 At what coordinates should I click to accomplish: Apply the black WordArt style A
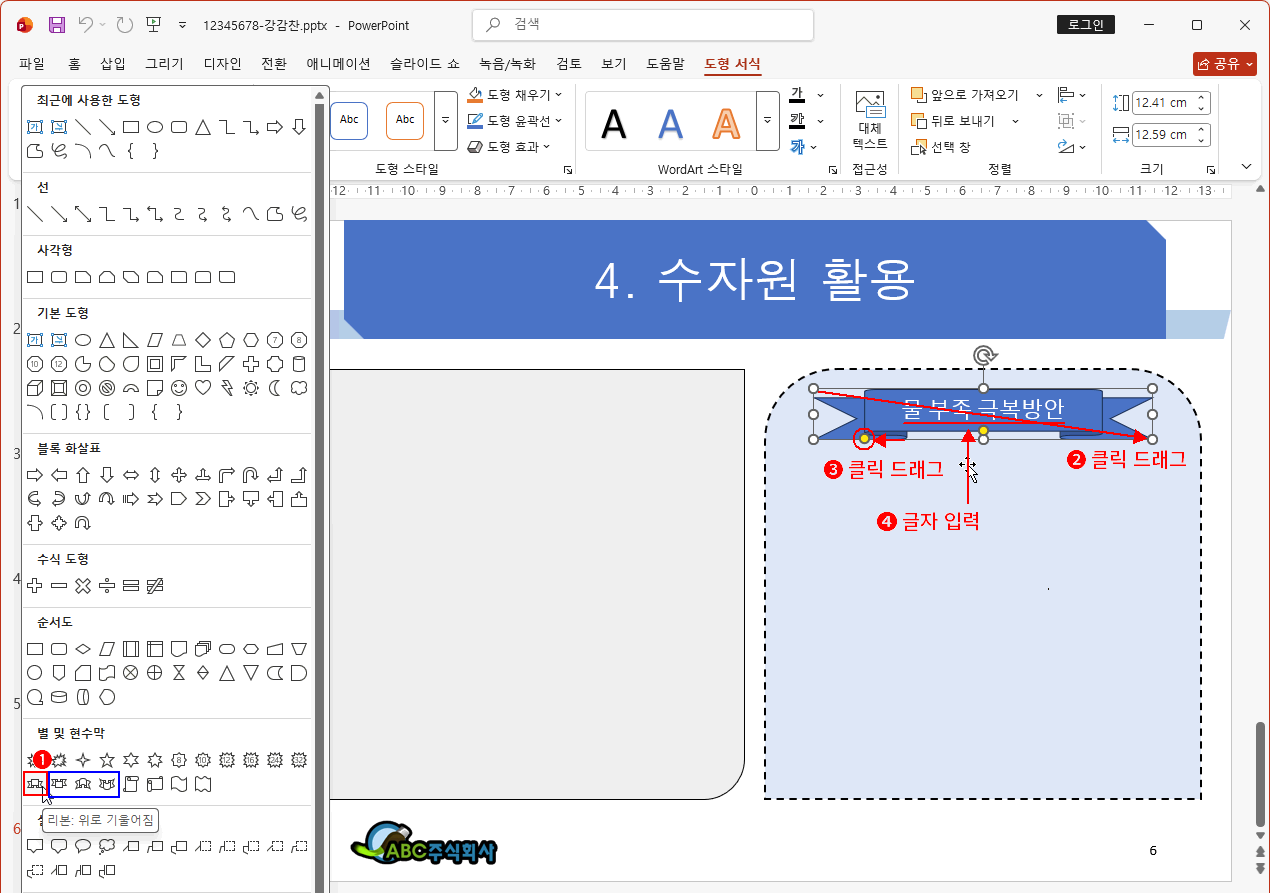613,122
